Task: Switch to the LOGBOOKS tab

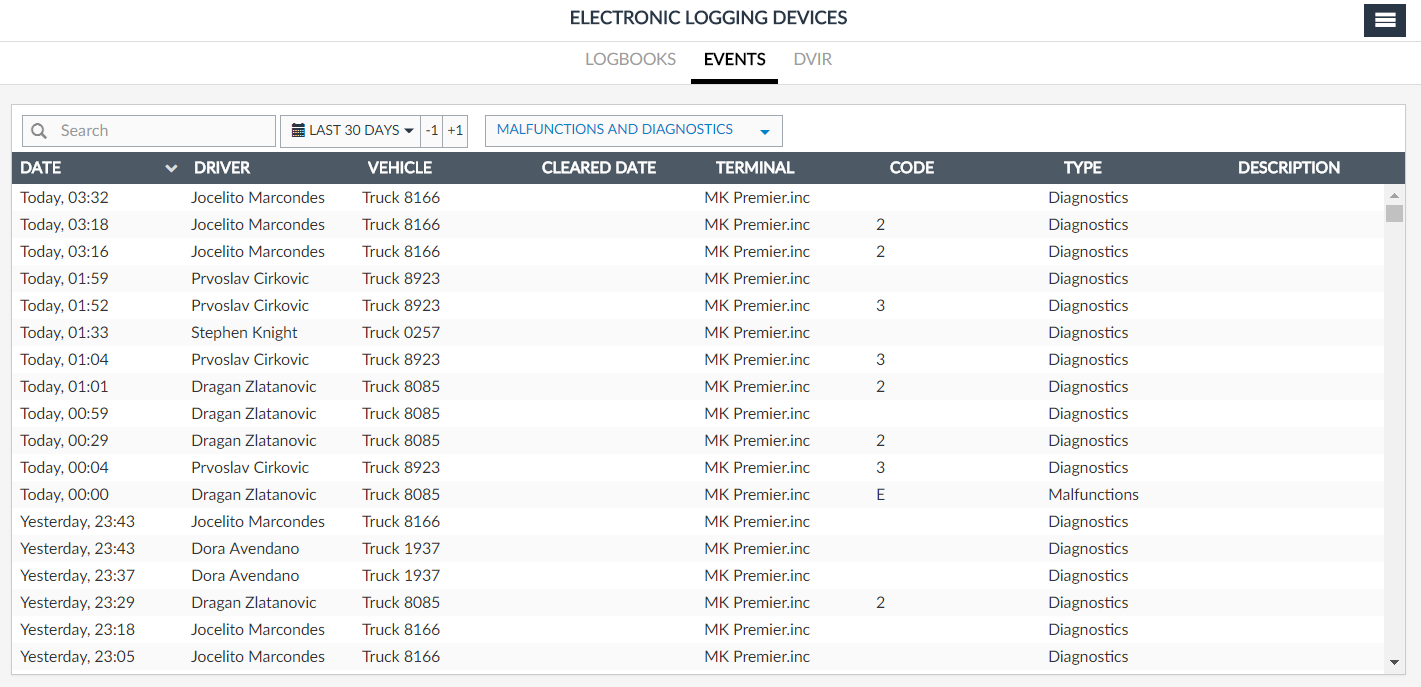Action: [630, 59]
